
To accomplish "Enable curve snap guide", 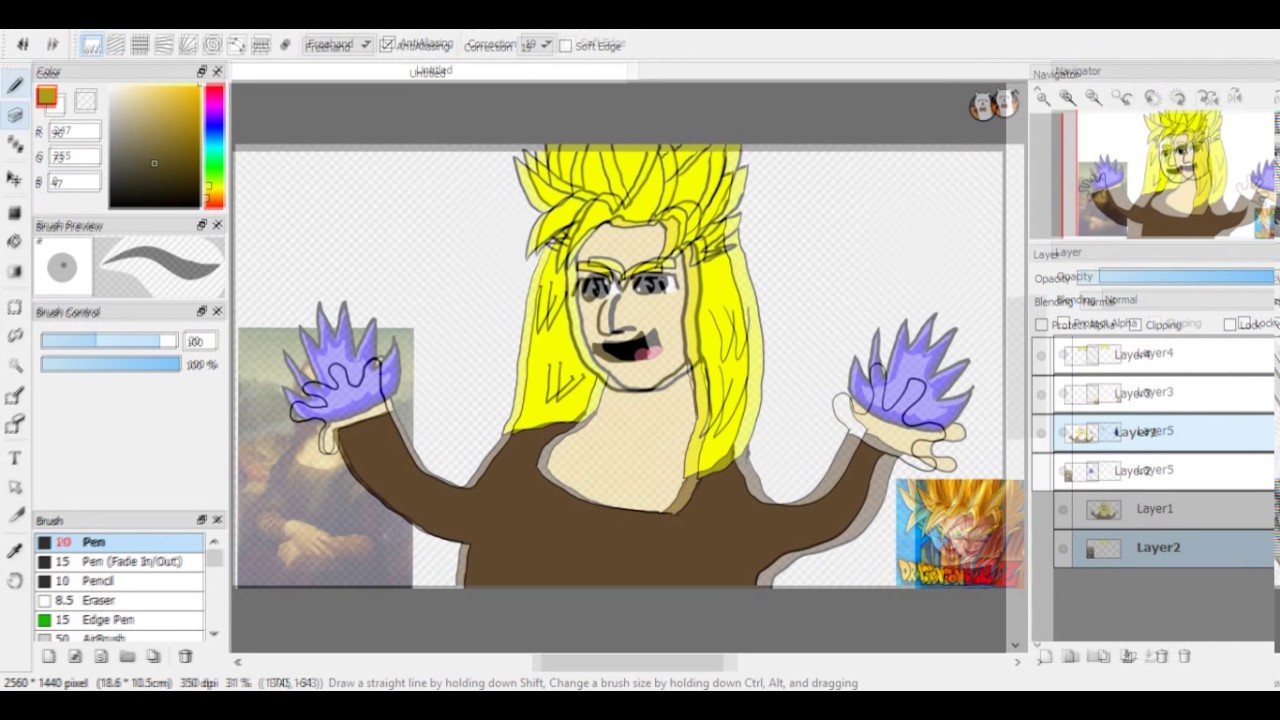I will pyautogui.click(x=237, y=45).
